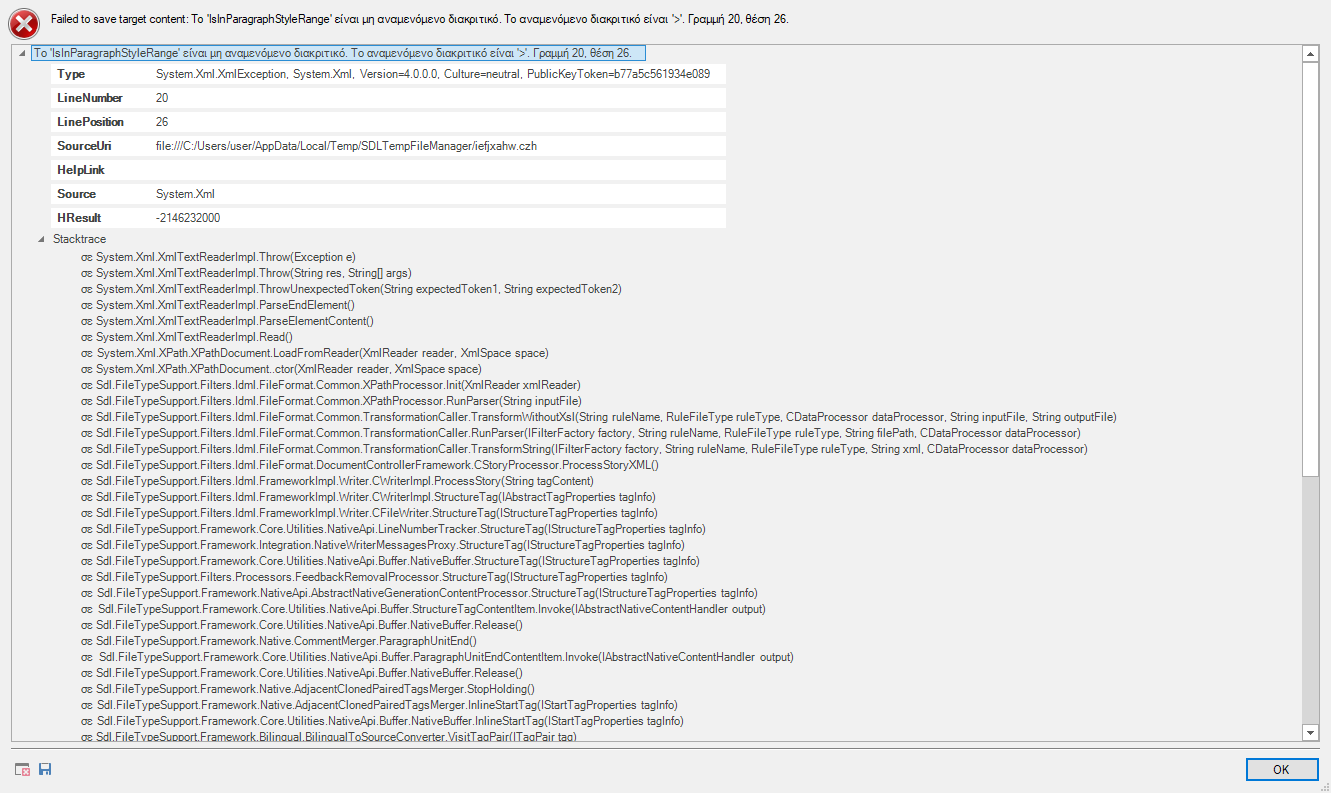Select the CWriterImpl.StructureTag stack line

(x=368, y=497)
